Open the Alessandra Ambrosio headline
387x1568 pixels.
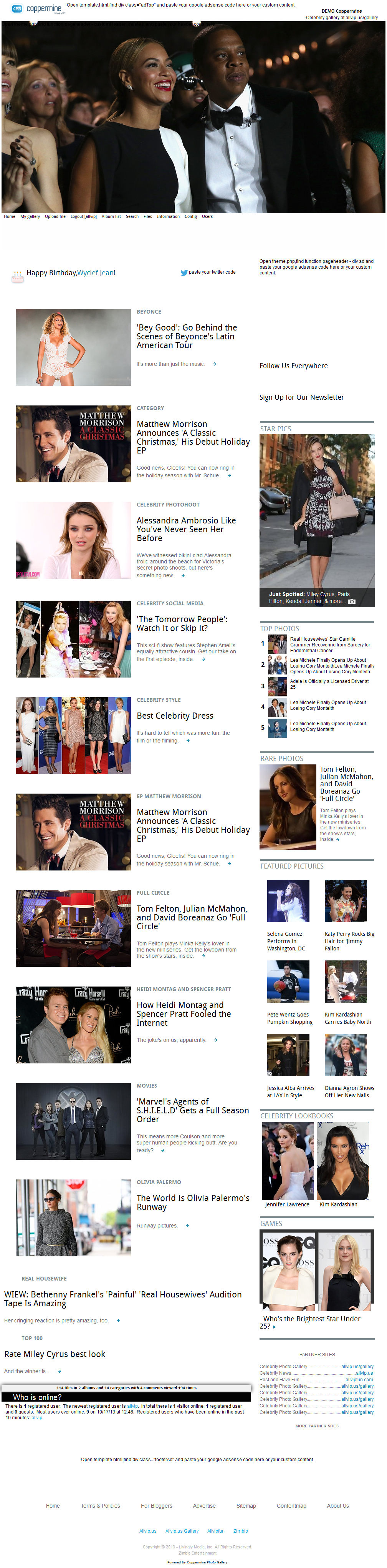(186, 529)
